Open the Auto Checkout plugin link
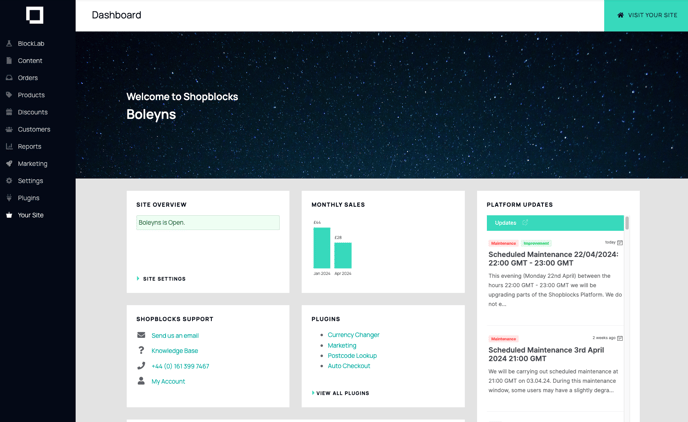Screen dimensions: 688x422 [349, 366]
